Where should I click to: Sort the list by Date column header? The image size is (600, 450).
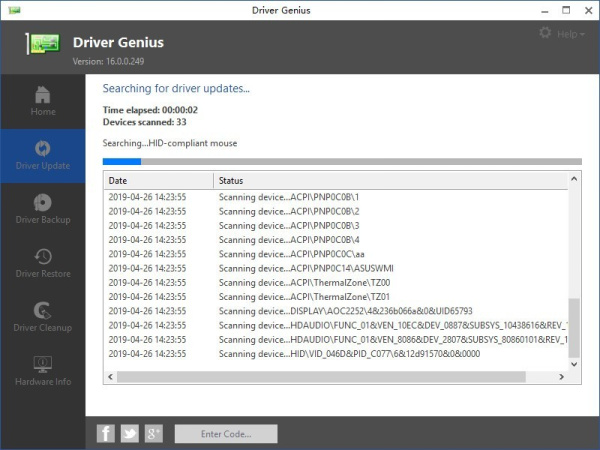coord(158,181)
